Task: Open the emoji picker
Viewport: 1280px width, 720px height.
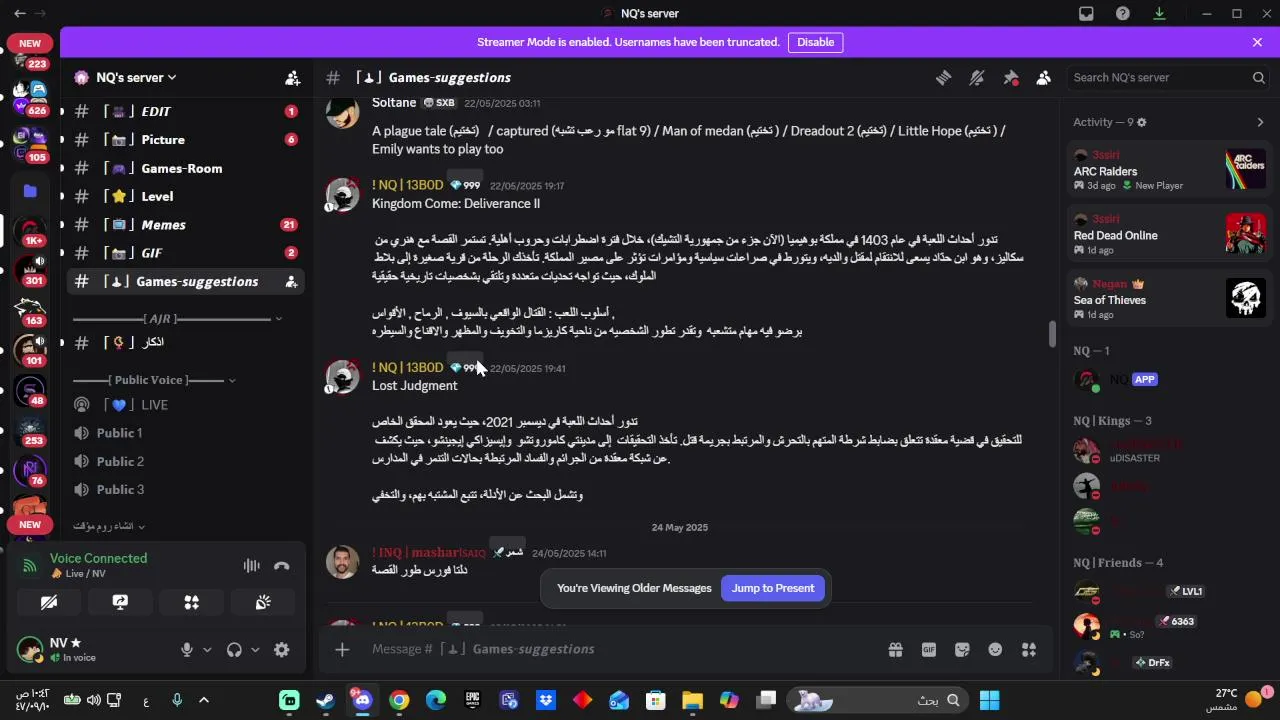Action: point(995,649)
